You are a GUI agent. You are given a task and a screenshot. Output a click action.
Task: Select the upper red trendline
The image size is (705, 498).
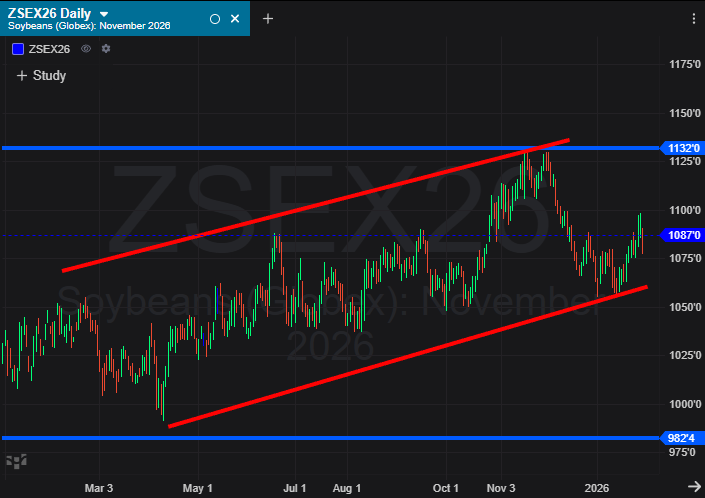316,205
